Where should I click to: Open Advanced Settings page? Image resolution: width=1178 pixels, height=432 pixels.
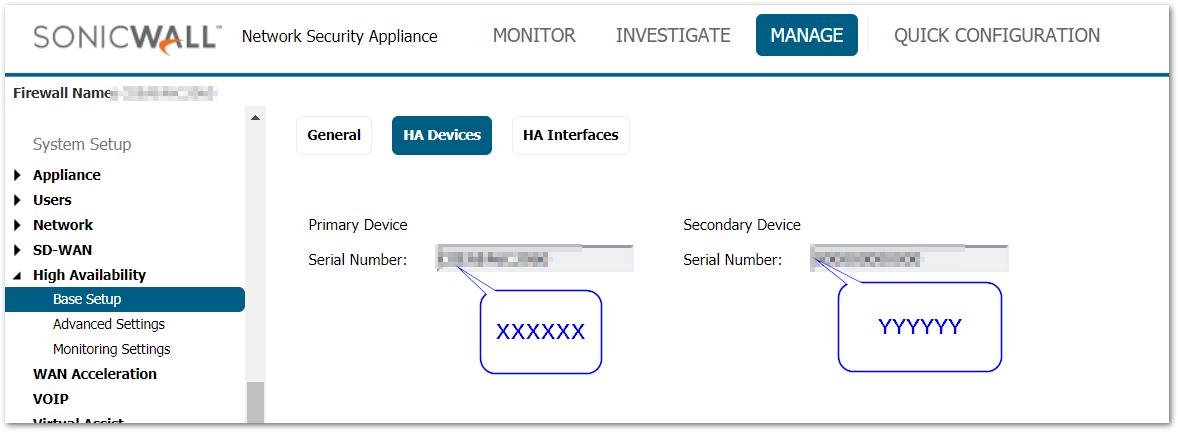[x=109, y=324]
